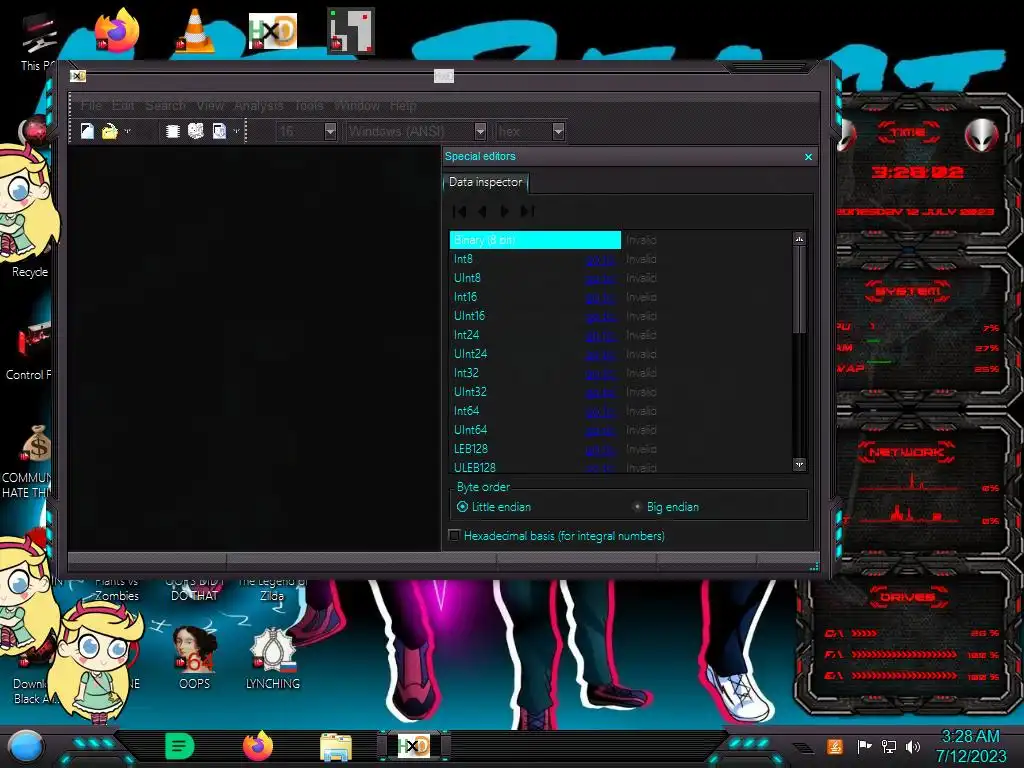Open the Edit menu
The height and width of the screenshot is (768, 1024).
click(x=123, y=105)
